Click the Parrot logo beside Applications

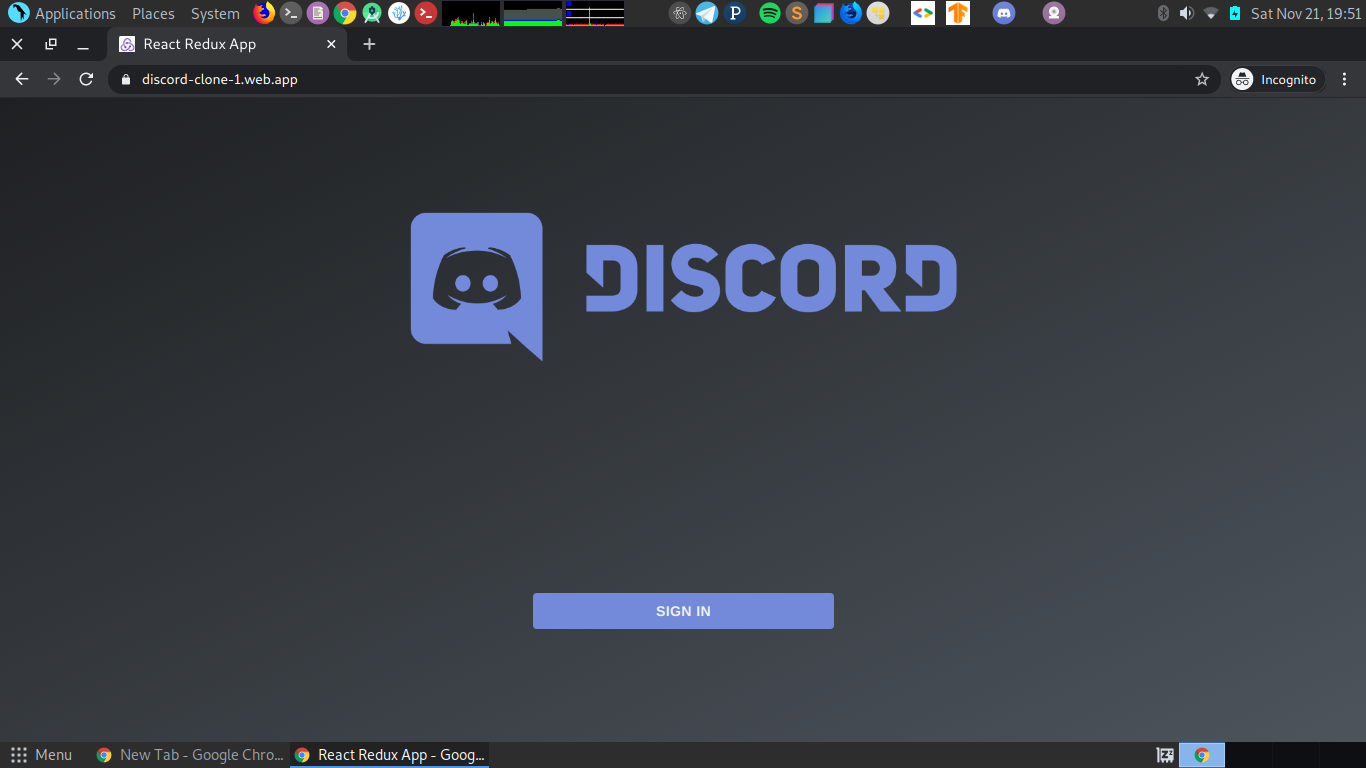pyautogui.click(x=18, y=13)
